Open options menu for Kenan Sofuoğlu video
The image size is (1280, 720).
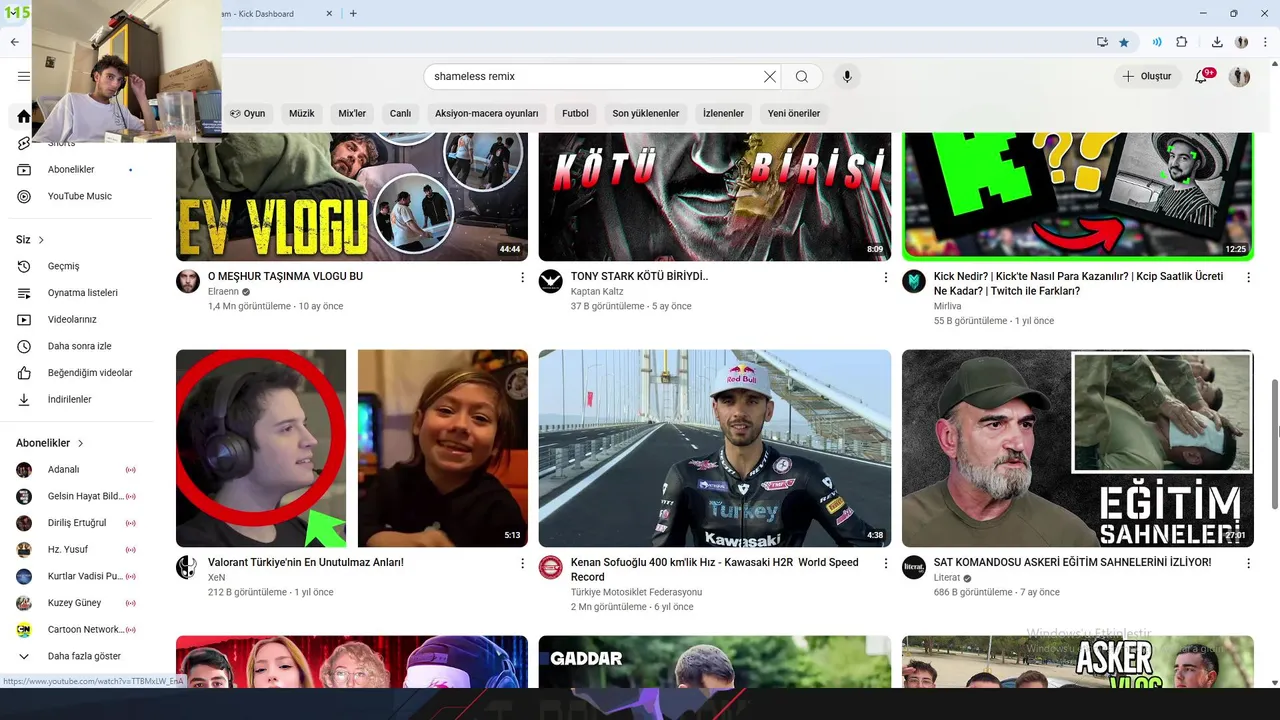(885, 563)
